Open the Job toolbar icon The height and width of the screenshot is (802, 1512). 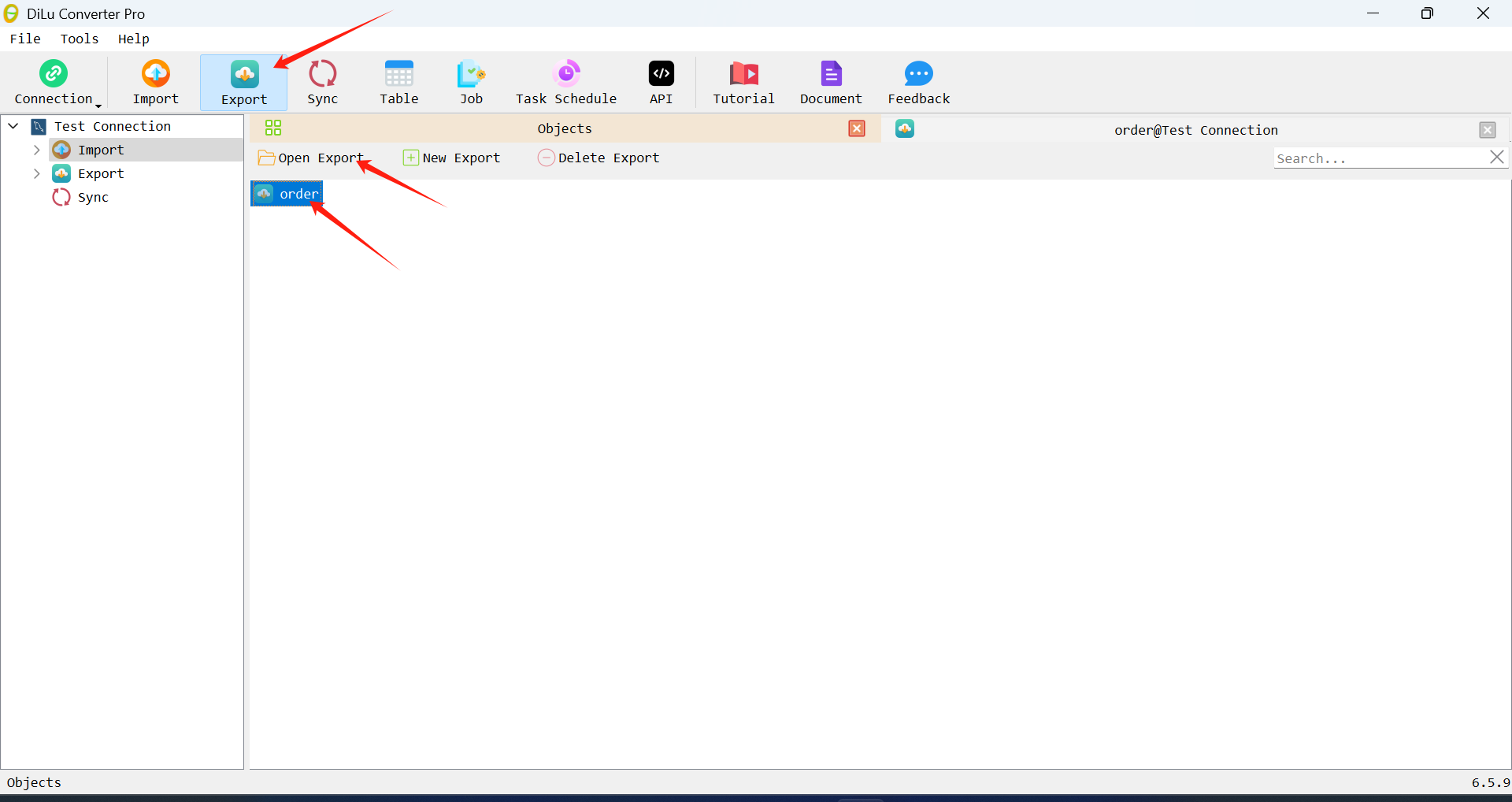tap(471, 82)
